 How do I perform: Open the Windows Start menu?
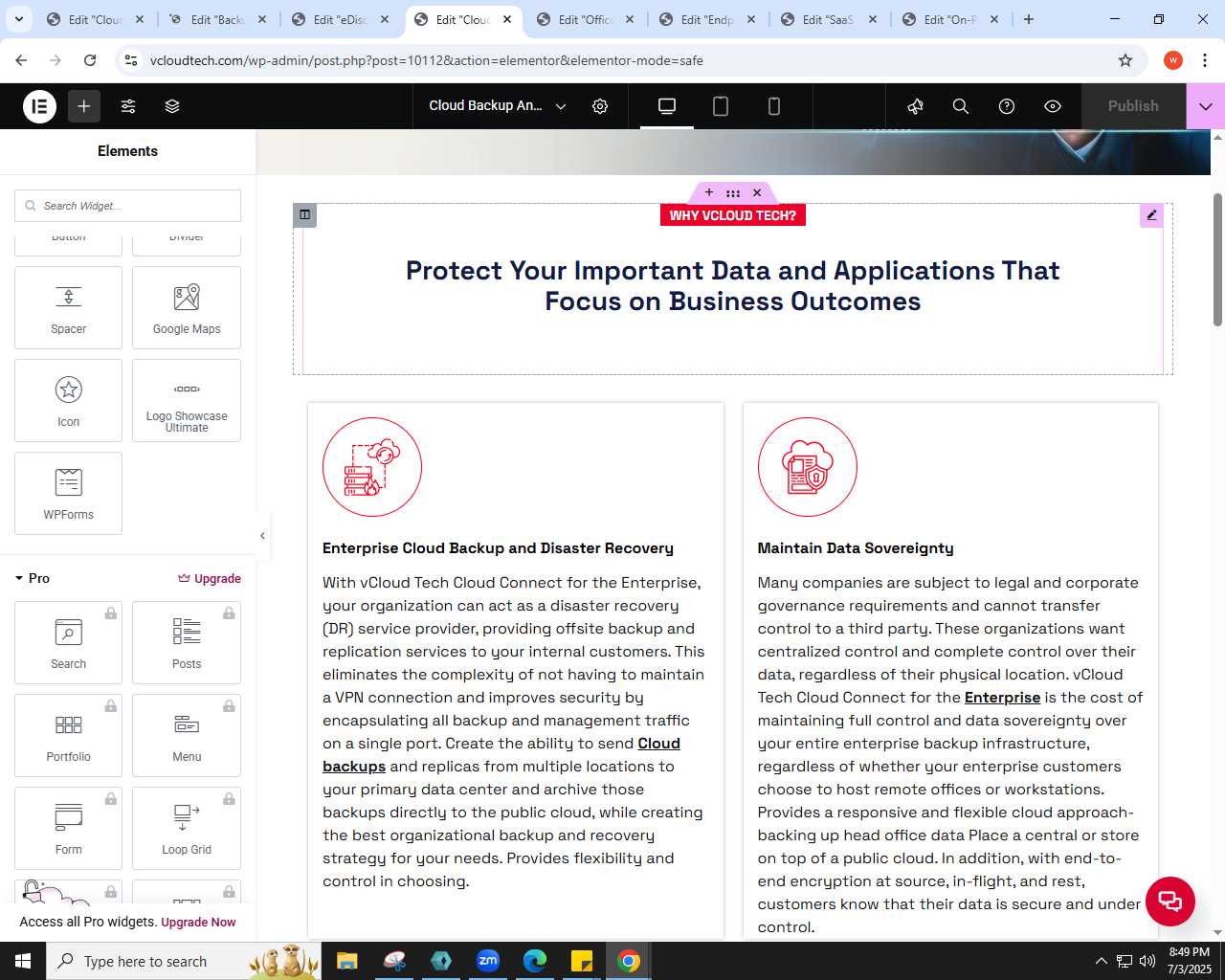pyautogui.click(x=23, y=961)
